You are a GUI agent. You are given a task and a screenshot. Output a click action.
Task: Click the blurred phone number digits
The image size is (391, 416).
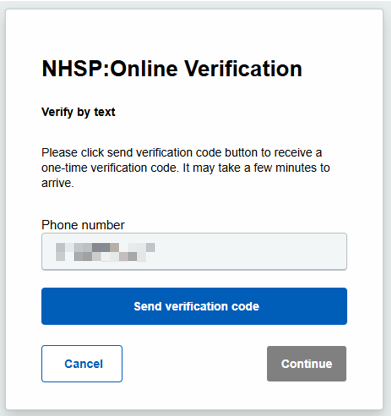click(x=105, y=252)
